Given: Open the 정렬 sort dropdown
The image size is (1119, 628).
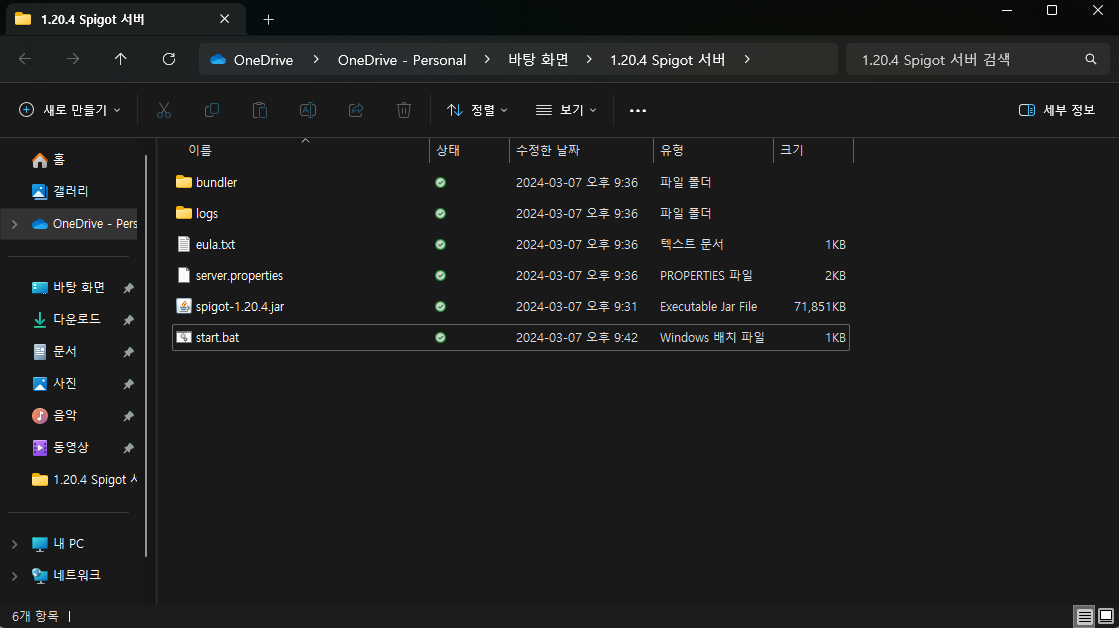Looking at the screenshot, I should pyautogui.click(x=477, y=110).
